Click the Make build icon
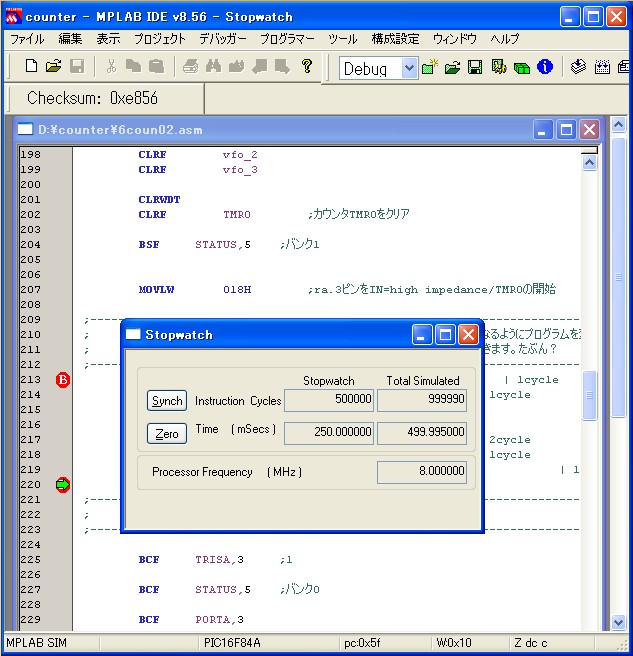Screen dimensions: 633x656 pyautogui.click(x=579, y=67)
